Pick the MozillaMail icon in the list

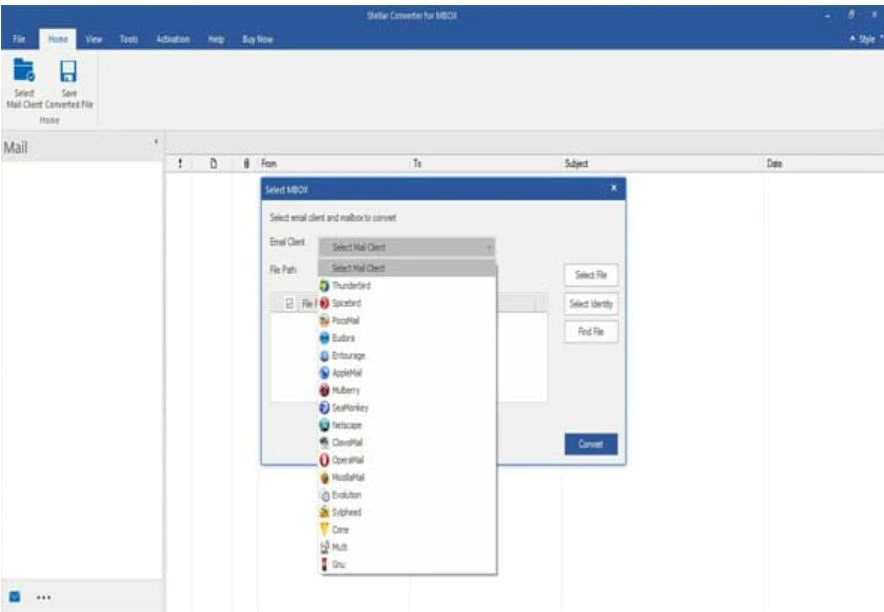coord(324,477)
